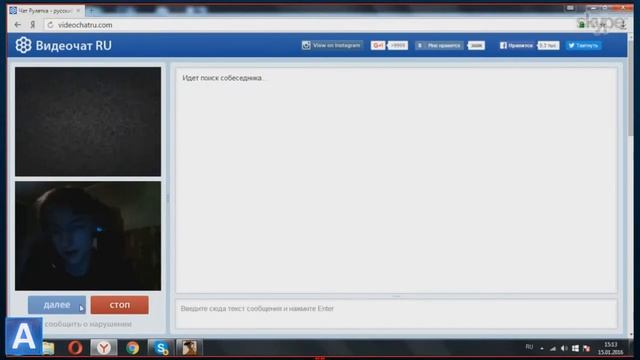Click the Google +1 share button
The height and width of the screenshot is (360, 640).
(378, 45)
